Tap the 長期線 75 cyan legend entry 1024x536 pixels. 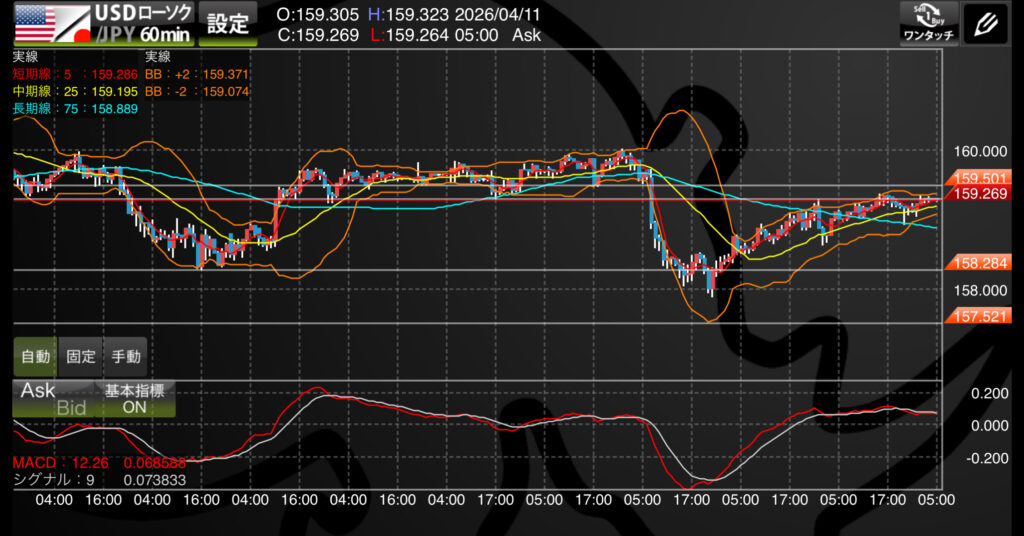75,108
